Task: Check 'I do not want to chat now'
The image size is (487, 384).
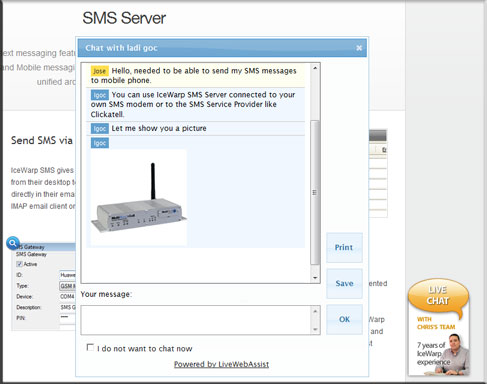Action: pos(90,347)
